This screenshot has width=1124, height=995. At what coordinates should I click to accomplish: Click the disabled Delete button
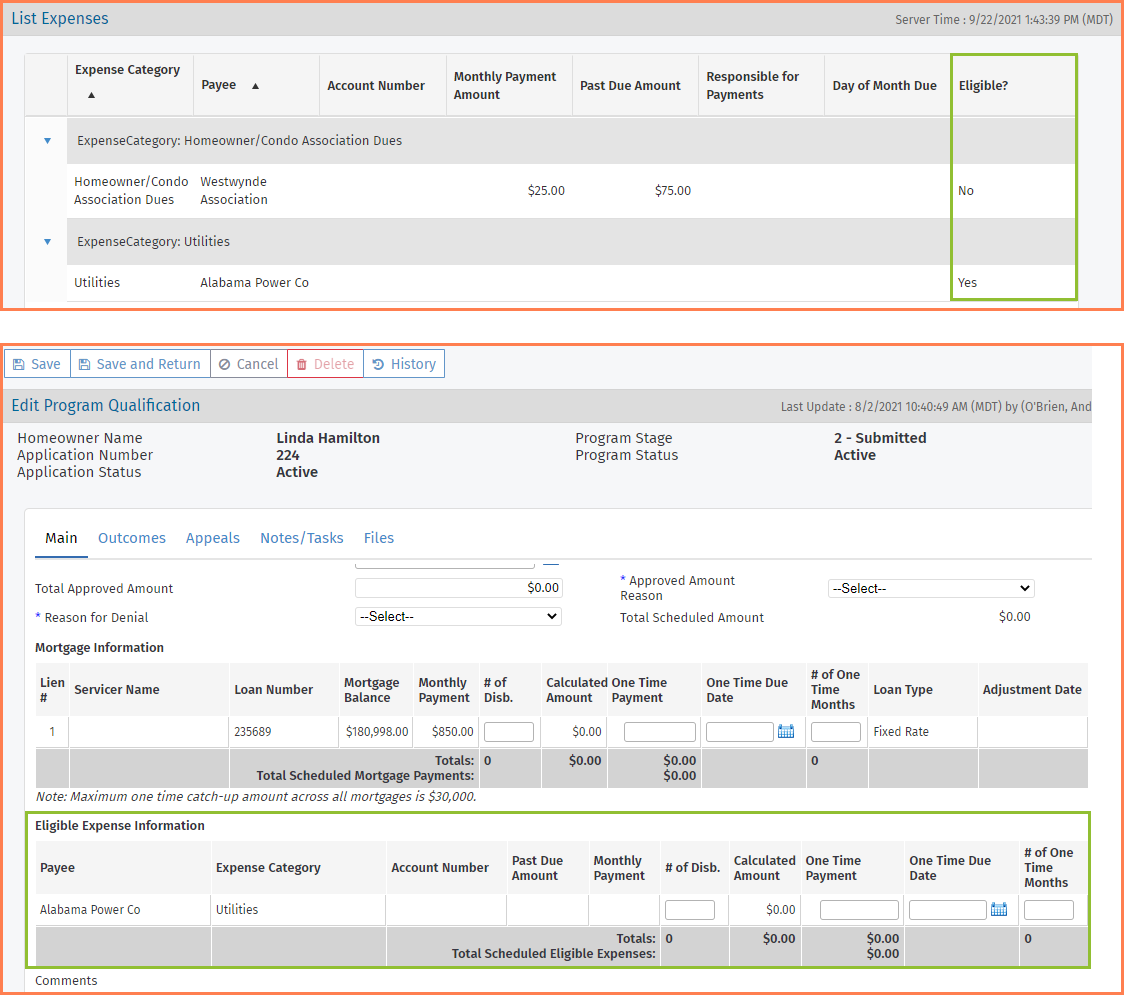tap(325, 364)
